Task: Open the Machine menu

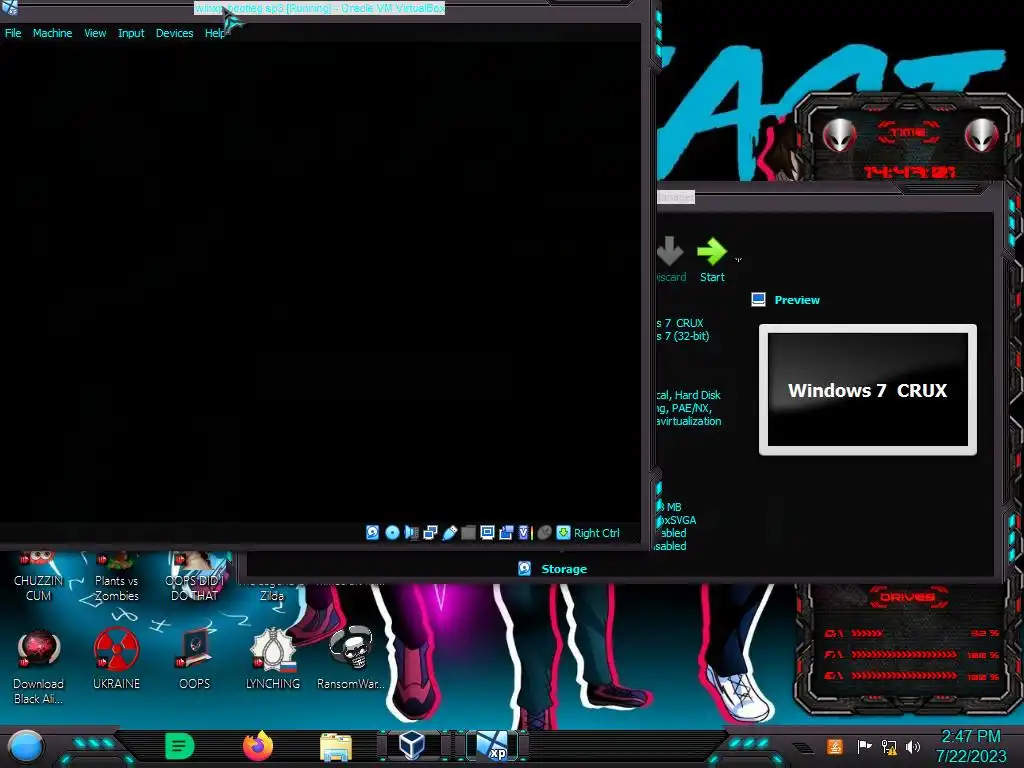Action: (52, 33)
